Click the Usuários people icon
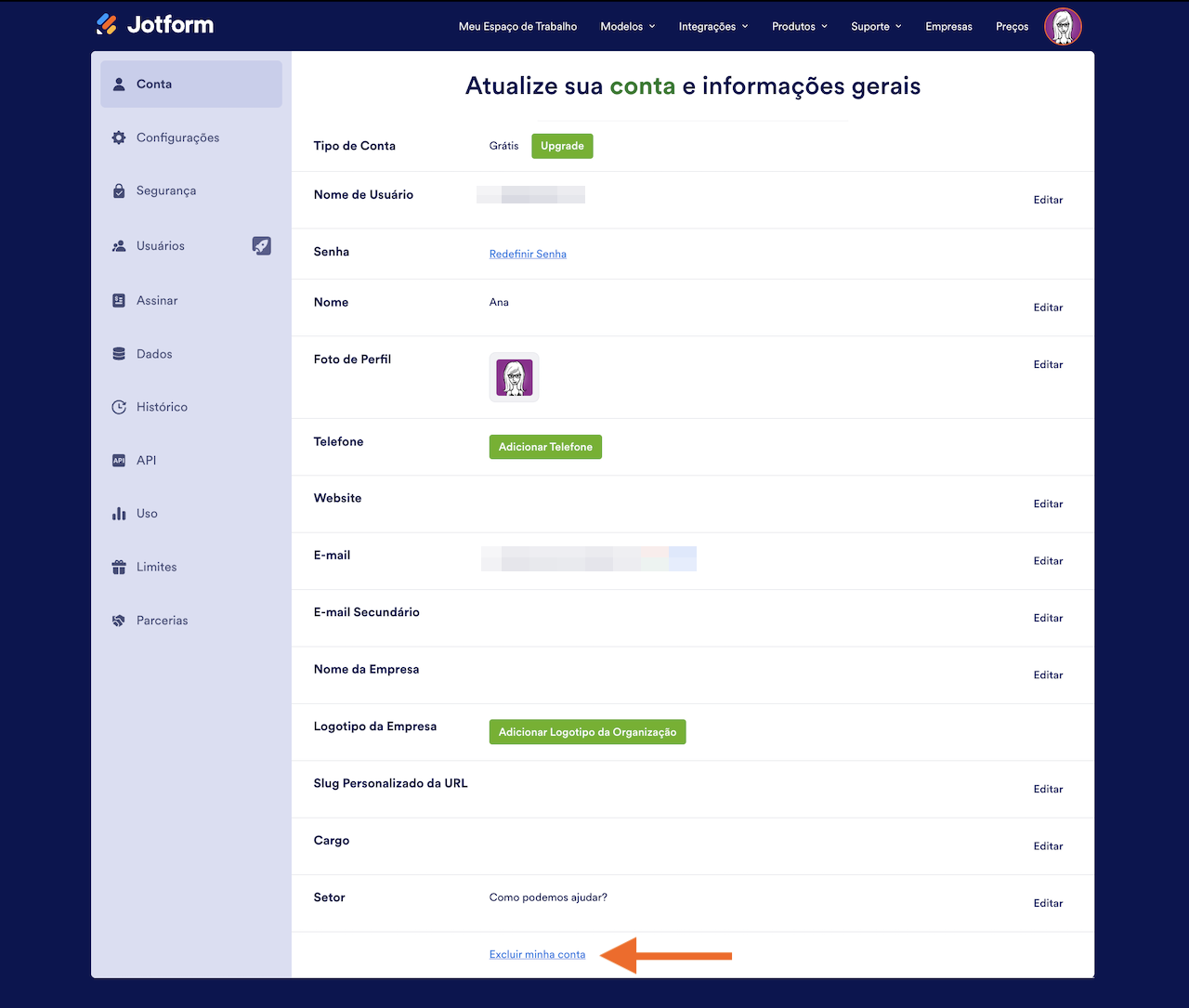The image size is (1189, 1008). click(x=119, y=246)
